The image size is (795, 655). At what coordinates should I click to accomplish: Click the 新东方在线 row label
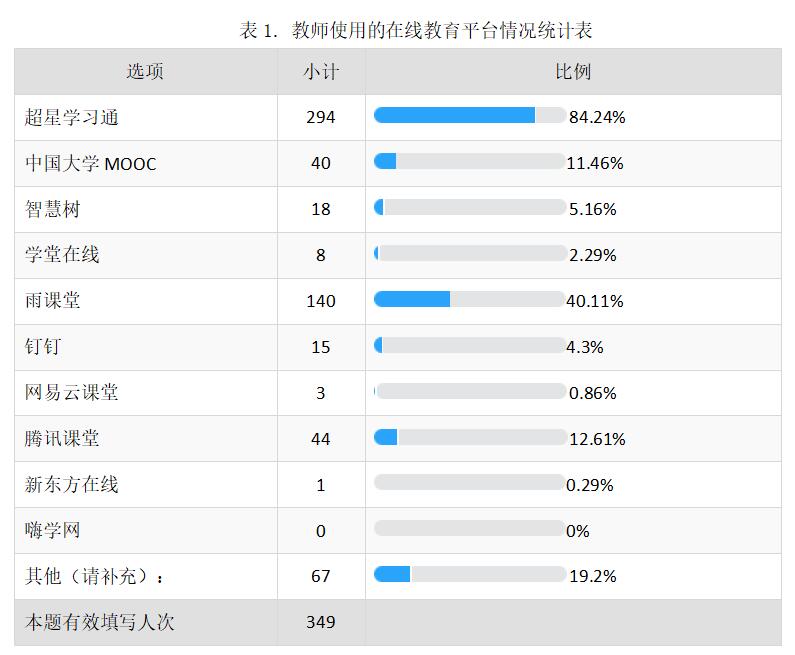point(71,485)
